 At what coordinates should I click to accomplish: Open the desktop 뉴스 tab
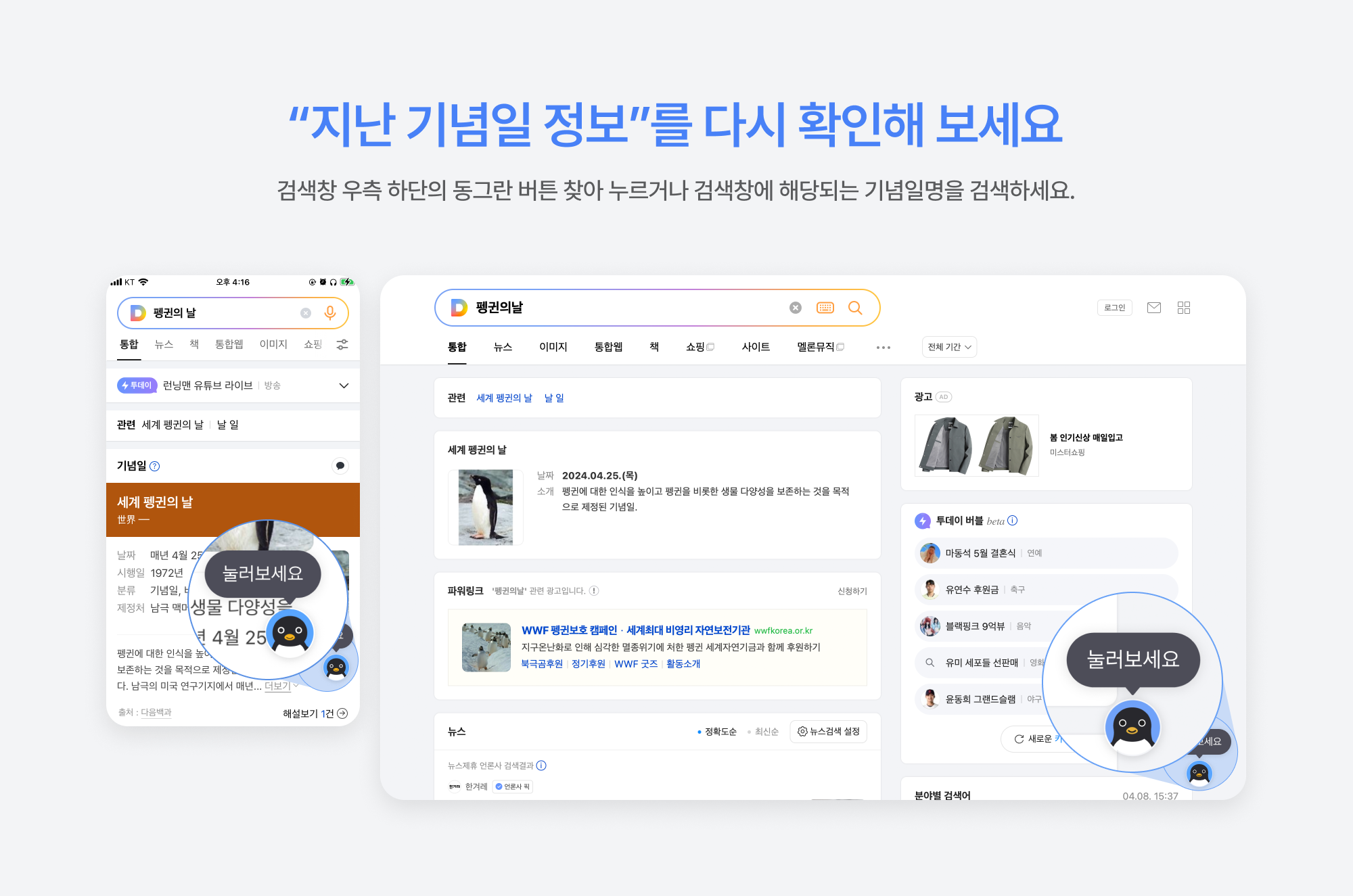coord(503,347)
